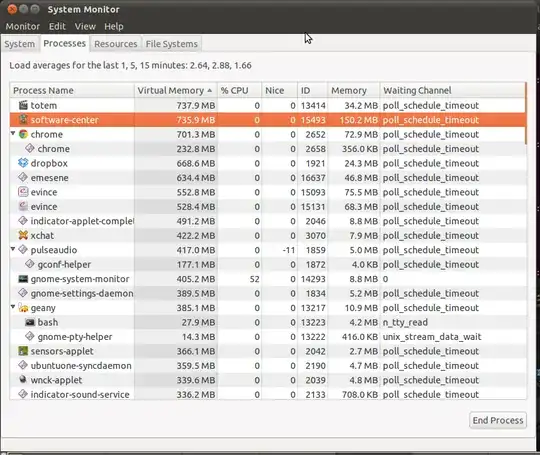
Task: Collapse the pulseaudio process tree
Action: pos(13,249)
